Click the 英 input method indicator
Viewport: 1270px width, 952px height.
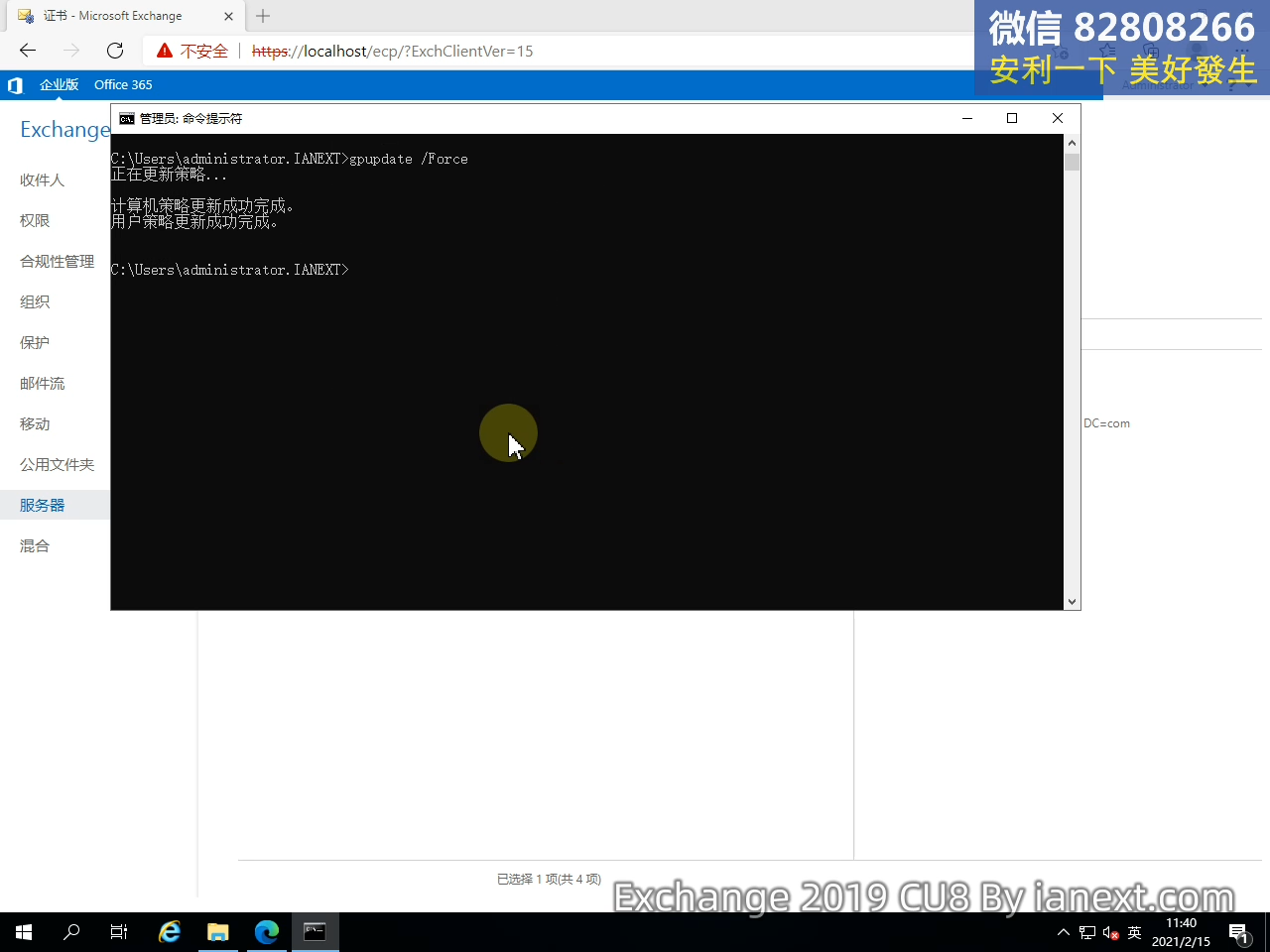(1135, 932)
